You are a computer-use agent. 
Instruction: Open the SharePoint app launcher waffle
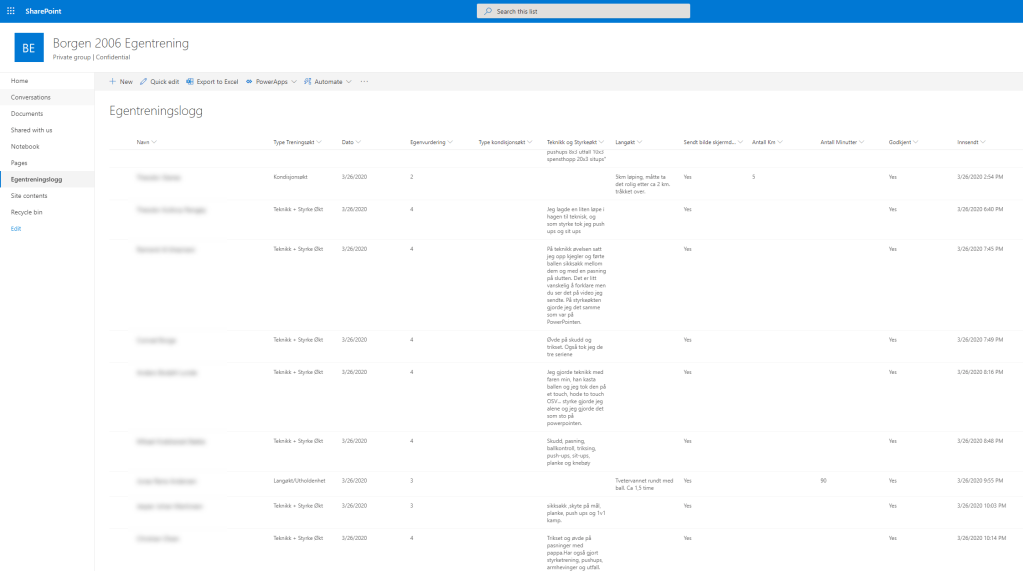point(11,11)
